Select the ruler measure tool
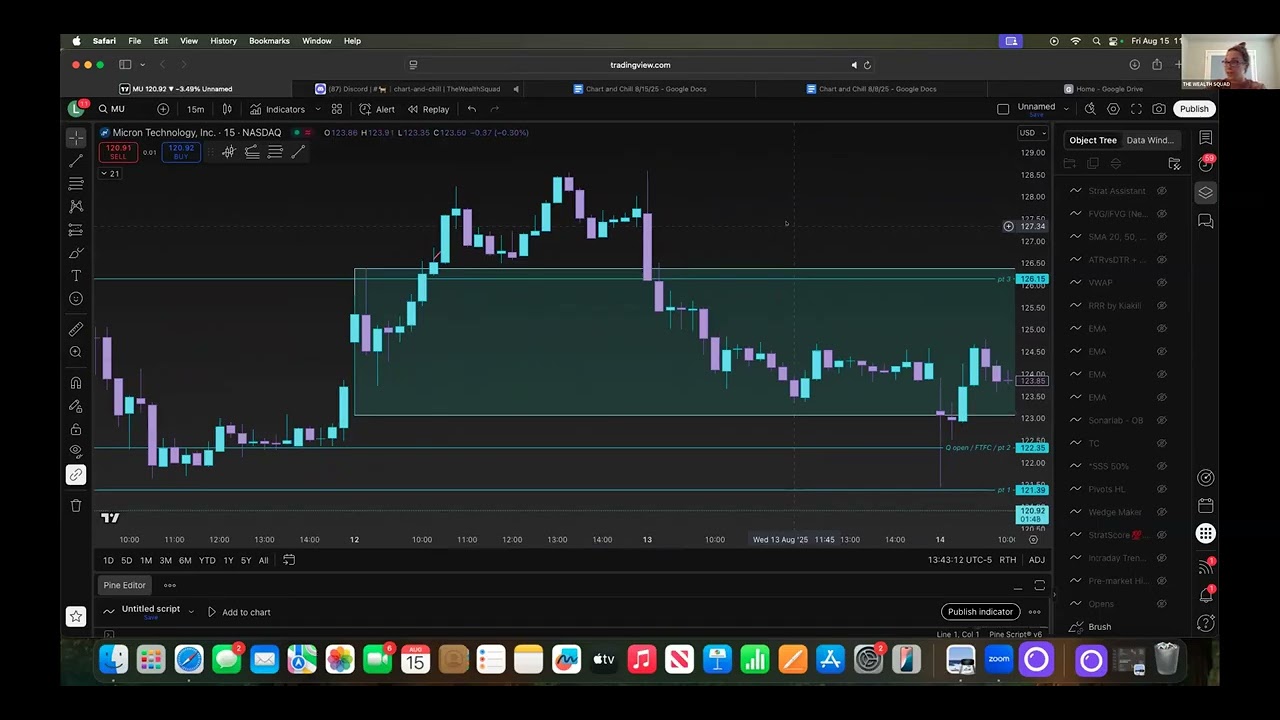This screenshot has height=720, width=1280. (76, 329)
